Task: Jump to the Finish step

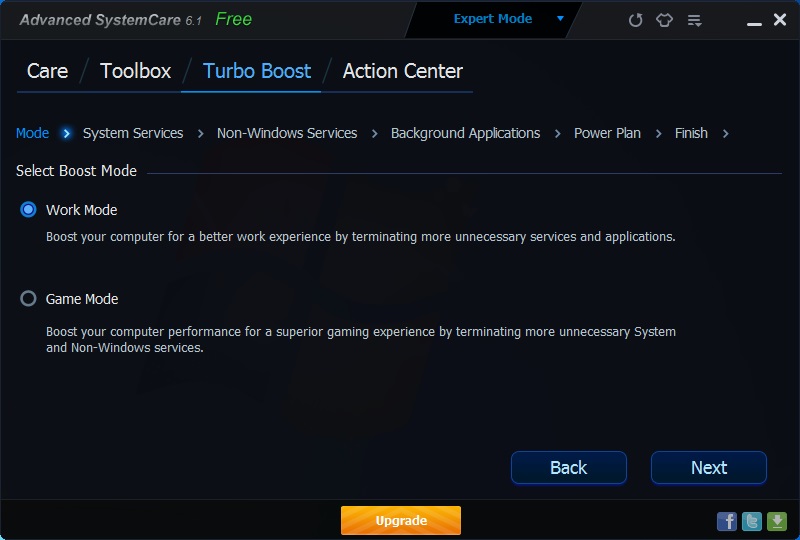Action: pyautogui.click(x=691, y=133)
